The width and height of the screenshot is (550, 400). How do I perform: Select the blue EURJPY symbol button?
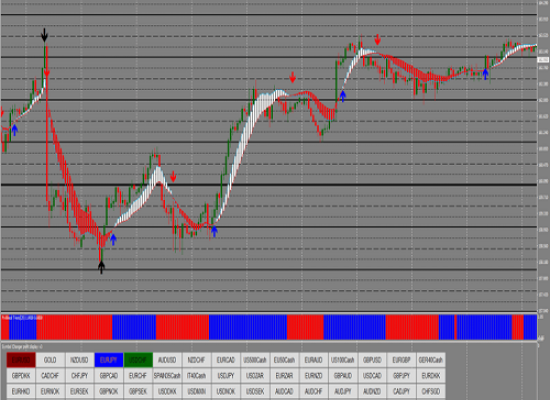[109, 360]
